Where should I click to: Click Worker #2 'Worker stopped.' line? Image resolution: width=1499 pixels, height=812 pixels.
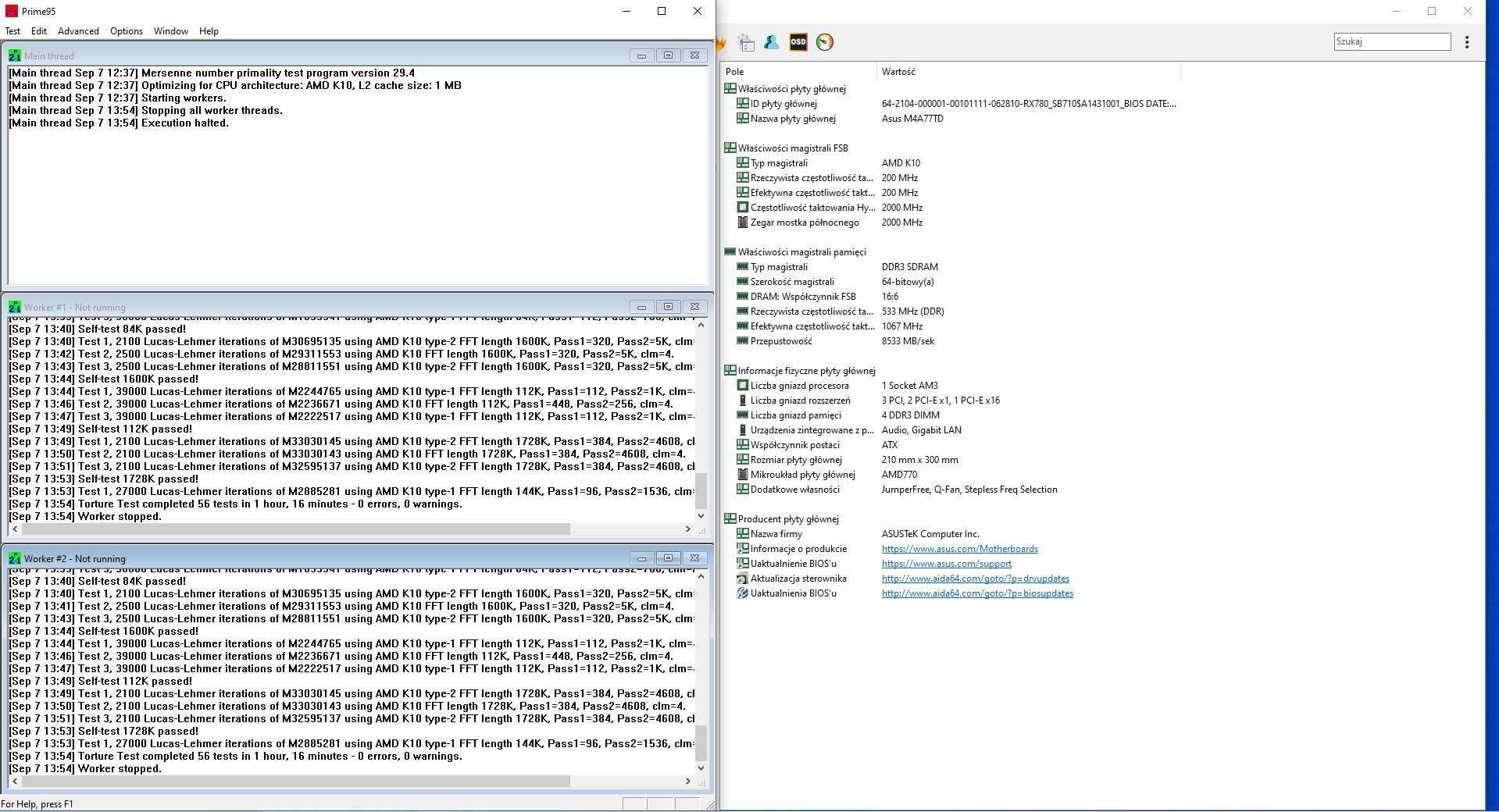(85, 769)
